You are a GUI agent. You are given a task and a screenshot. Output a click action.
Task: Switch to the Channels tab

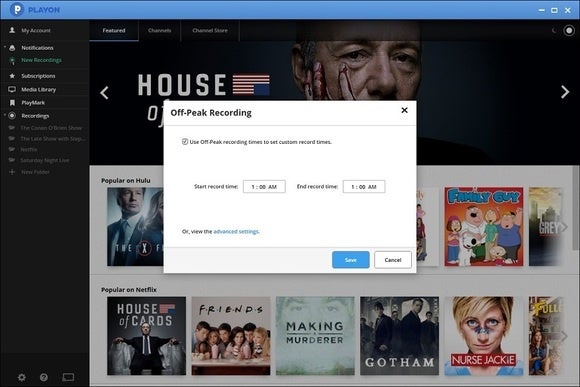159,30
